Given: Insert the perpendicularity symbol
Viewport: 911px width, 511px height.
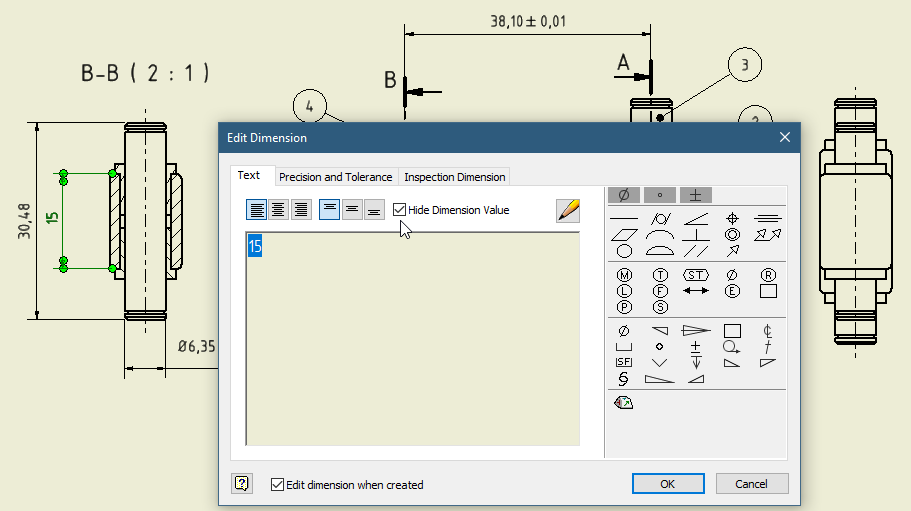Looking at the screenshot, I should pos(696,235).
